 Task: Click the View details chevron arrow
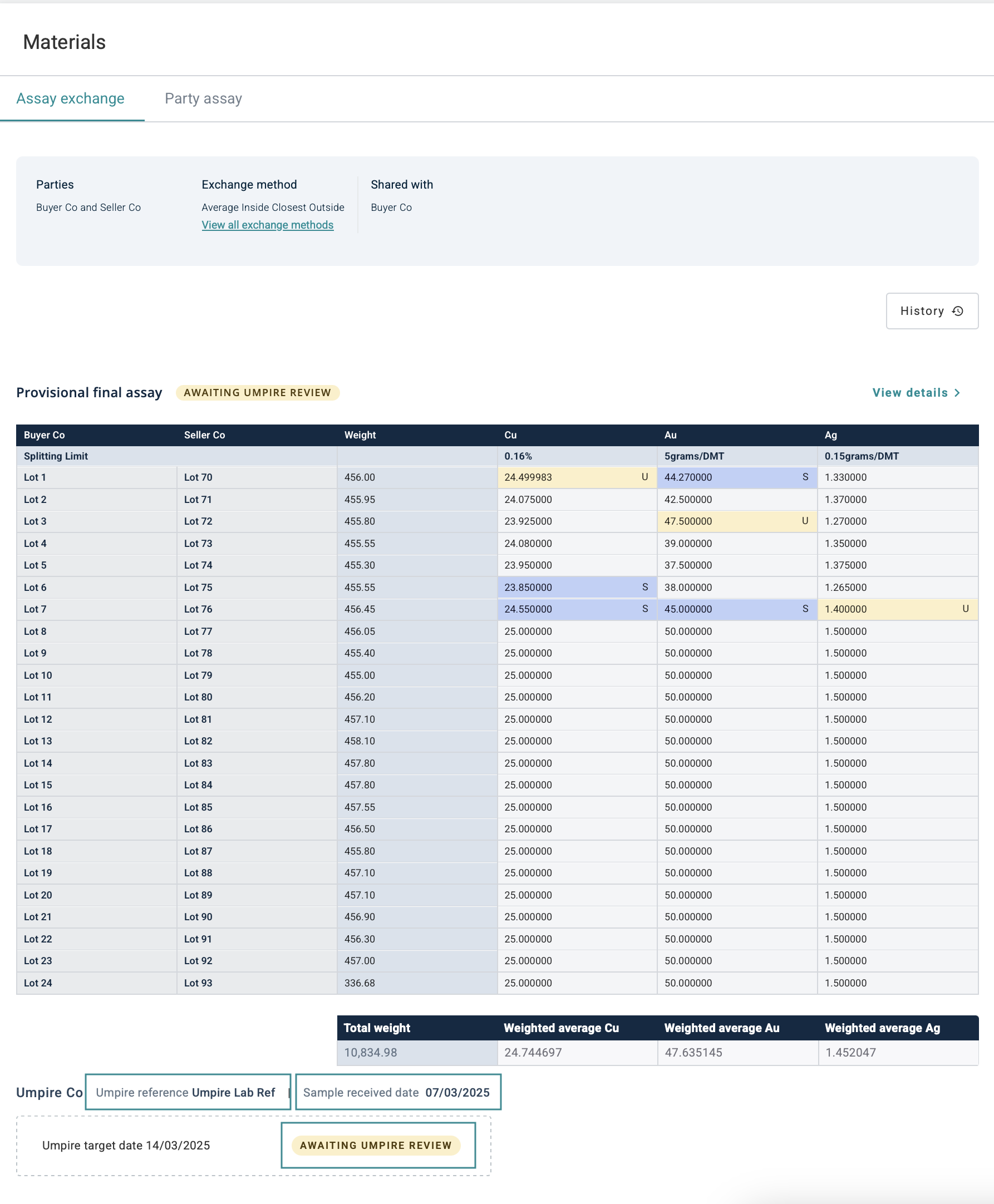coord(957,393)
